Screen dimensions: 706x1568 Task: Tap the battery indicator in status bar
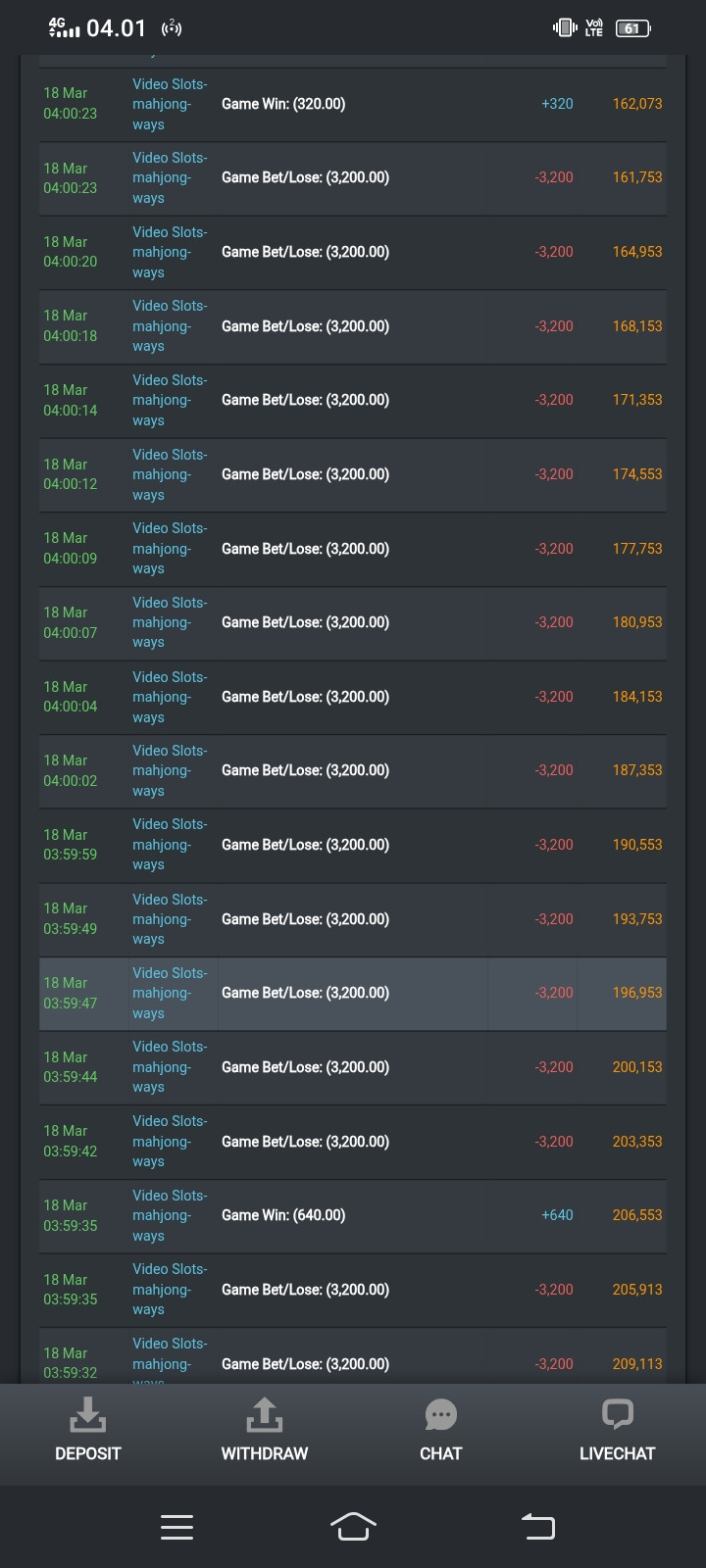coord(632,28)
